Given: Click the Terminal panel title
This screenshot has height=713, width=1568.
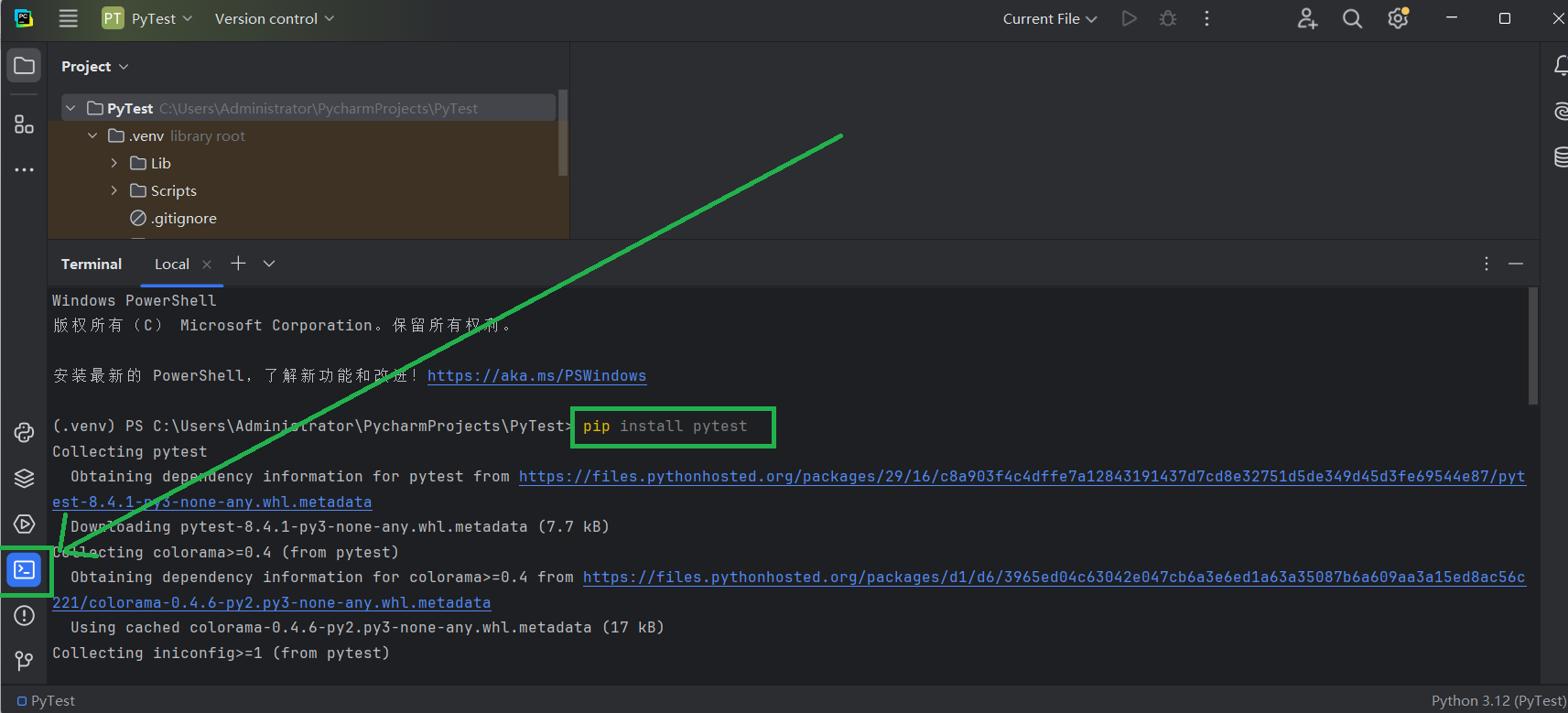Looking at the screenshot, I should (x=92, y=265).
